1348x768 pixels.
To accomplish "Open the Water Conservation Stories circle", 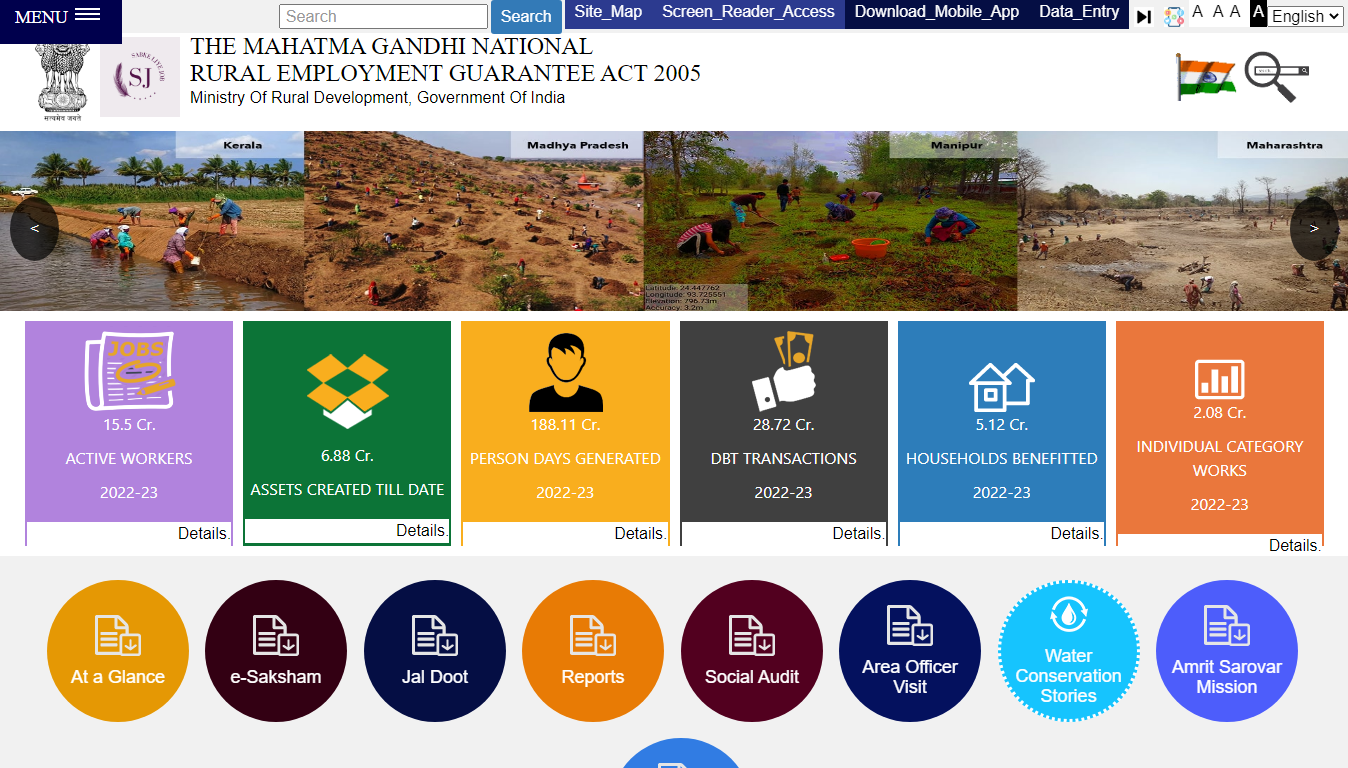I will tap(1069, 651).
